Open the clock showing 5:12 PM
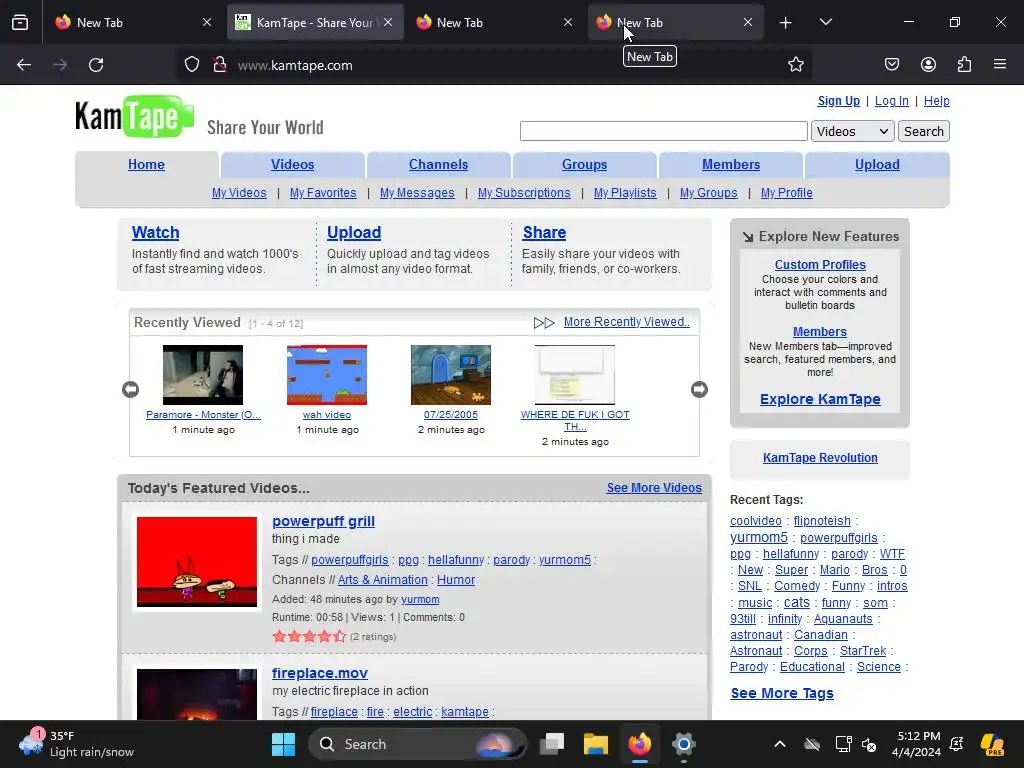 [916, 744]
